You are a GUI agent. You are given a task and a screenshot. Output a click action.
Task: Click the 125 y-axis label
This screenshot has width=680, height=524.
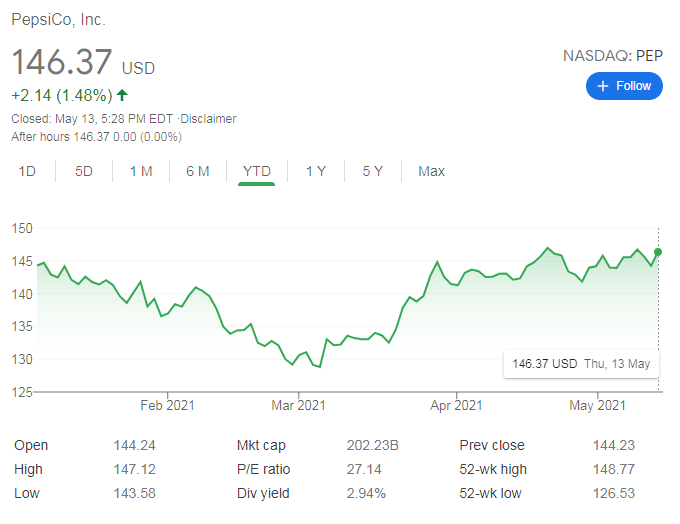coord(22,392)
